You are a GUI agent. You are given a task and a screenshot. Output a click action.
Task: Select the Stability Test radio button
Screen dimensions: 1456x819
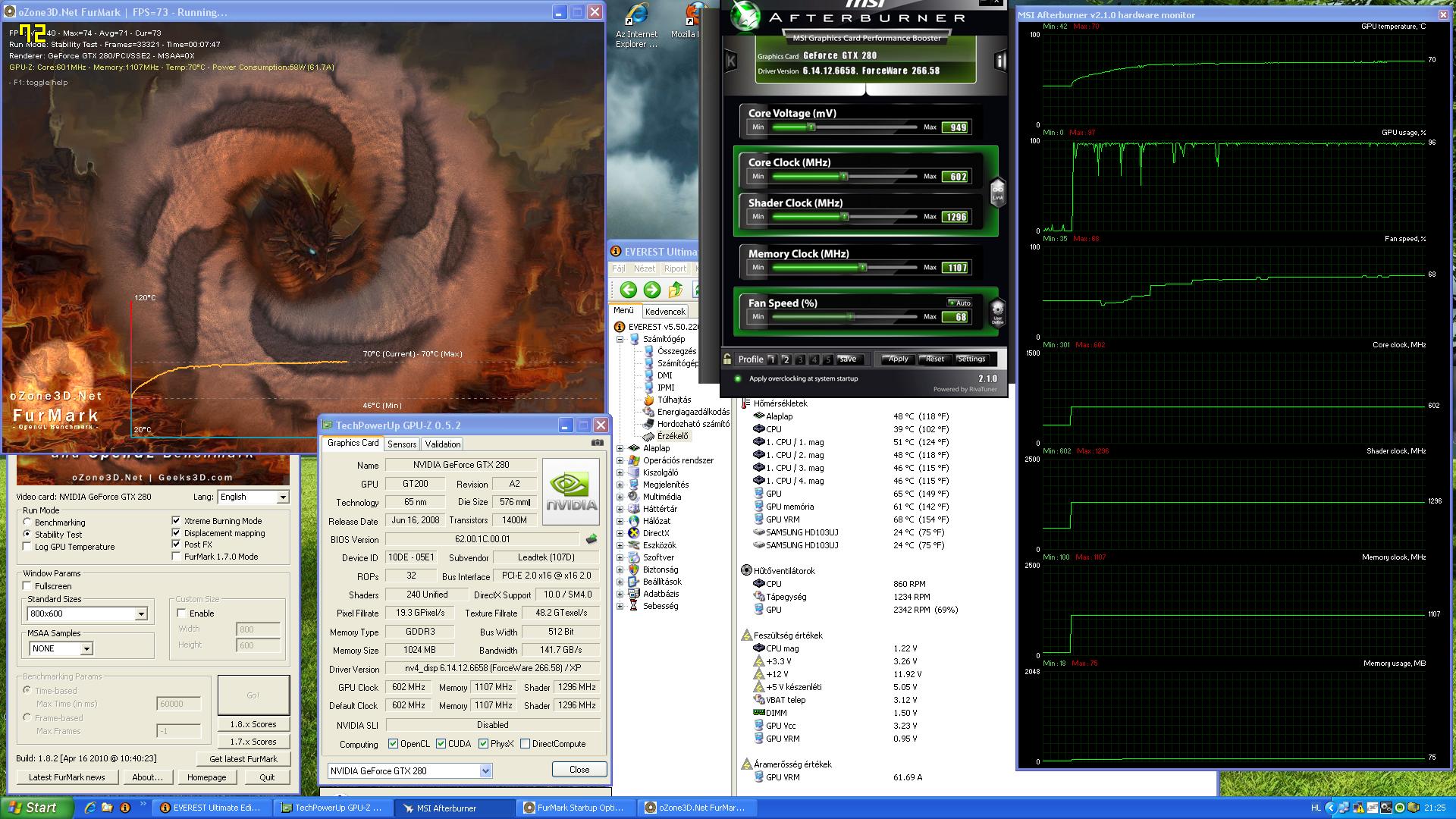pos(28,535)
